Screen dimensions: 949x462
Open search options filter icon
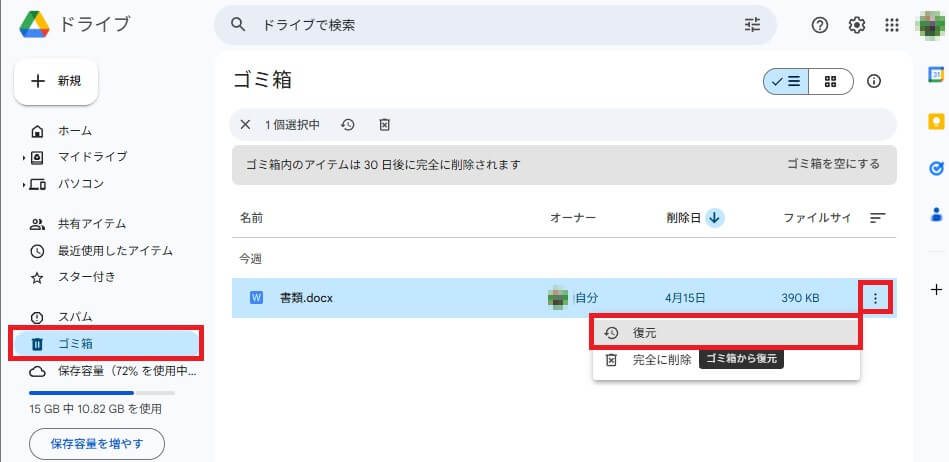pyautogui.click(x=752, y=25)
